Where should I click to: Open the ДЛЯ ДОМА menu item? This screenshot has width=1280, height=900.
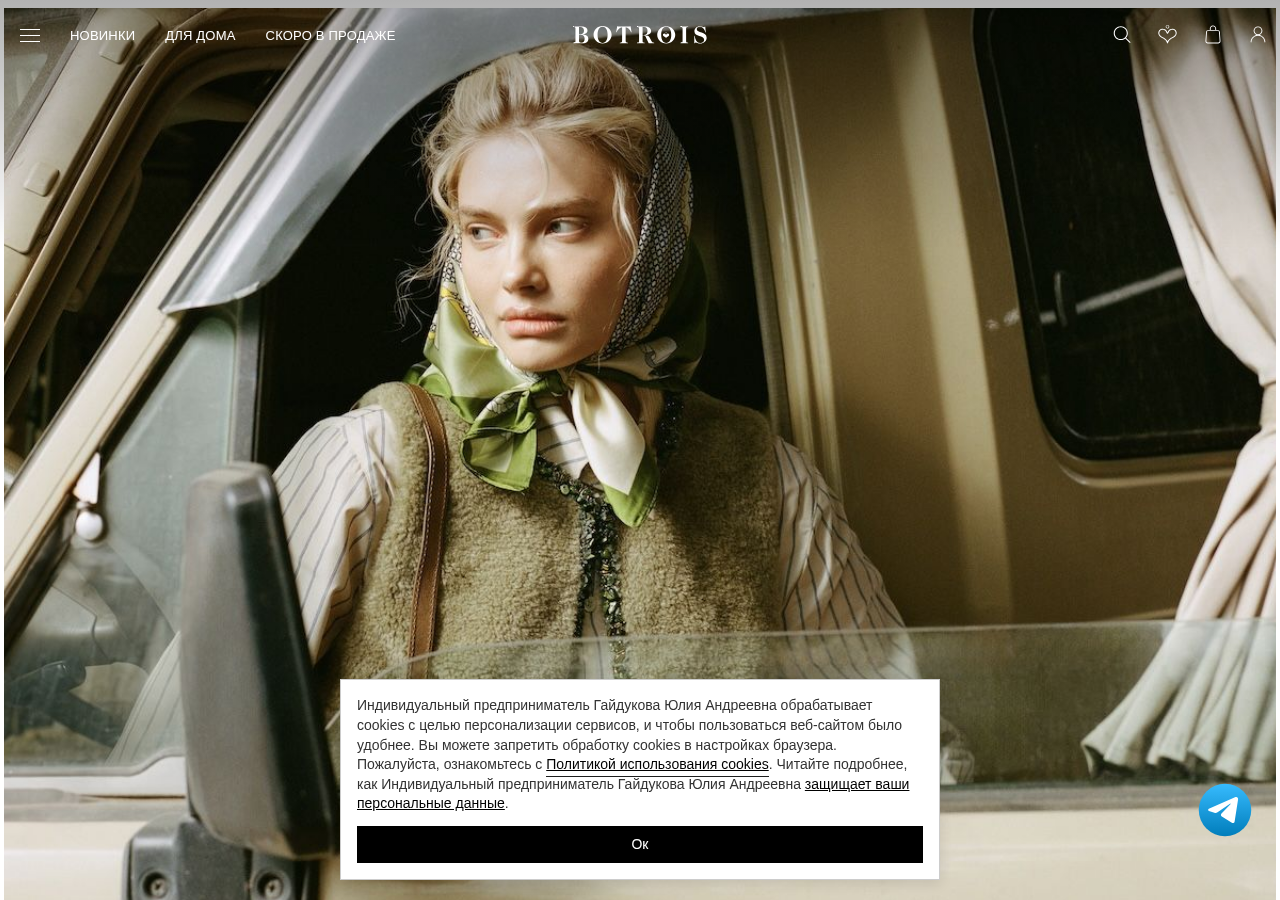[x=200, y=36]
